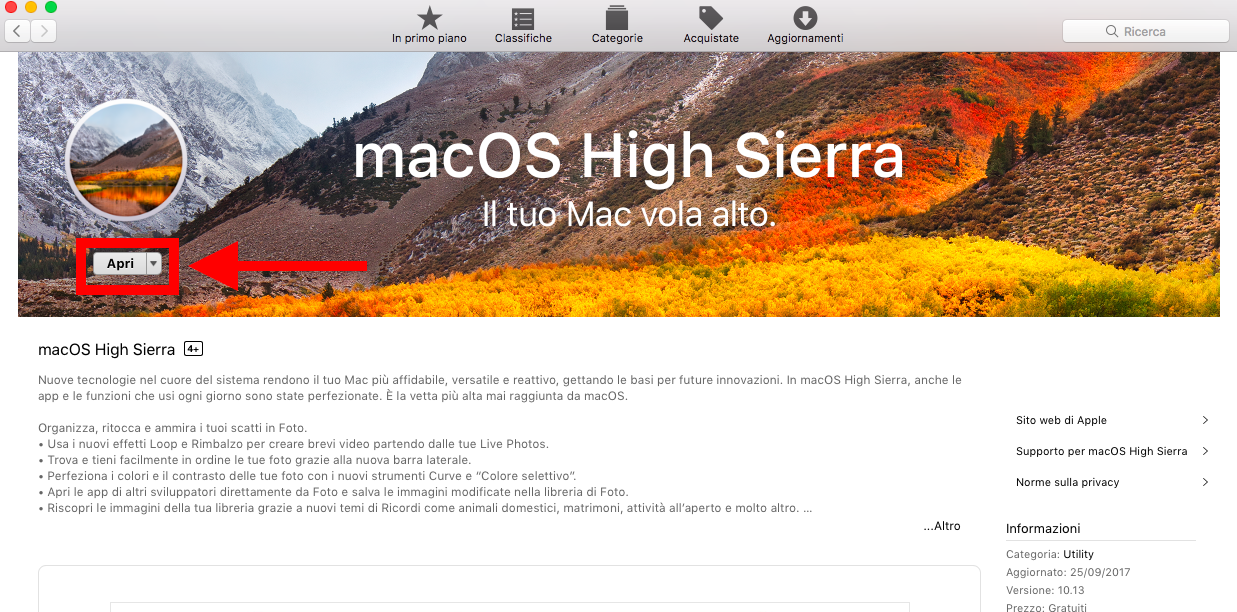Viewport: 1237px width, 612px height.
Task: Close the App Store window
Action: 11,7
